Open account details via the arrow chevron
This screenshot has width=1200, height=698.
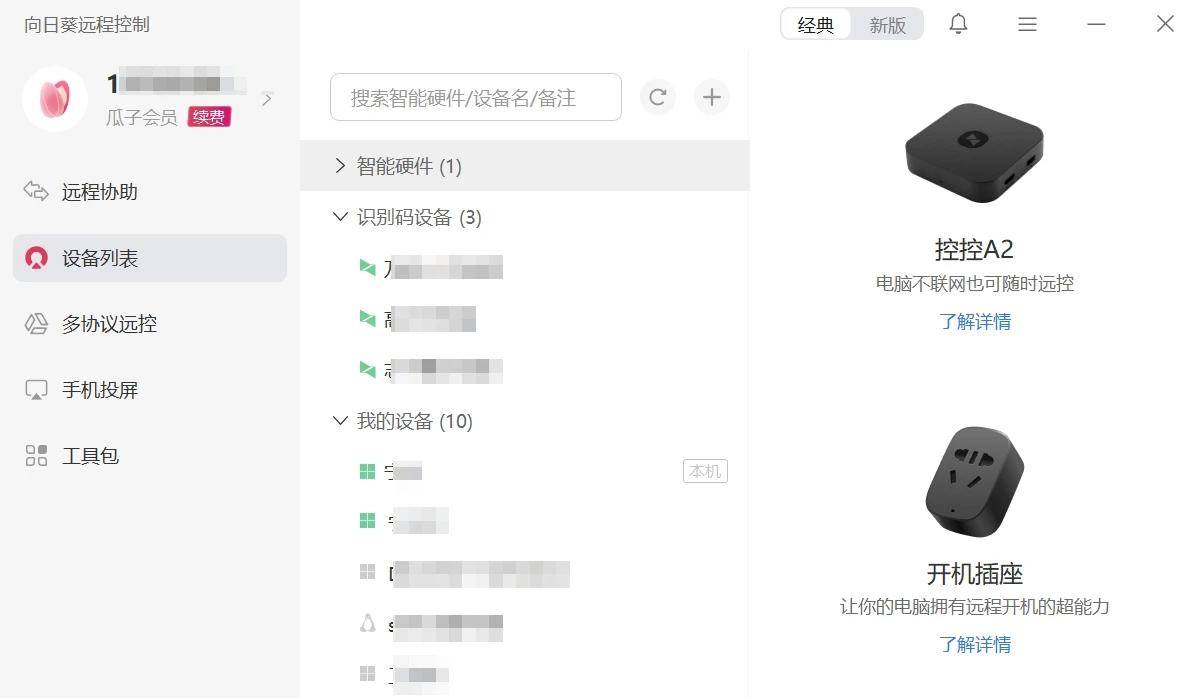click(266, 98)
